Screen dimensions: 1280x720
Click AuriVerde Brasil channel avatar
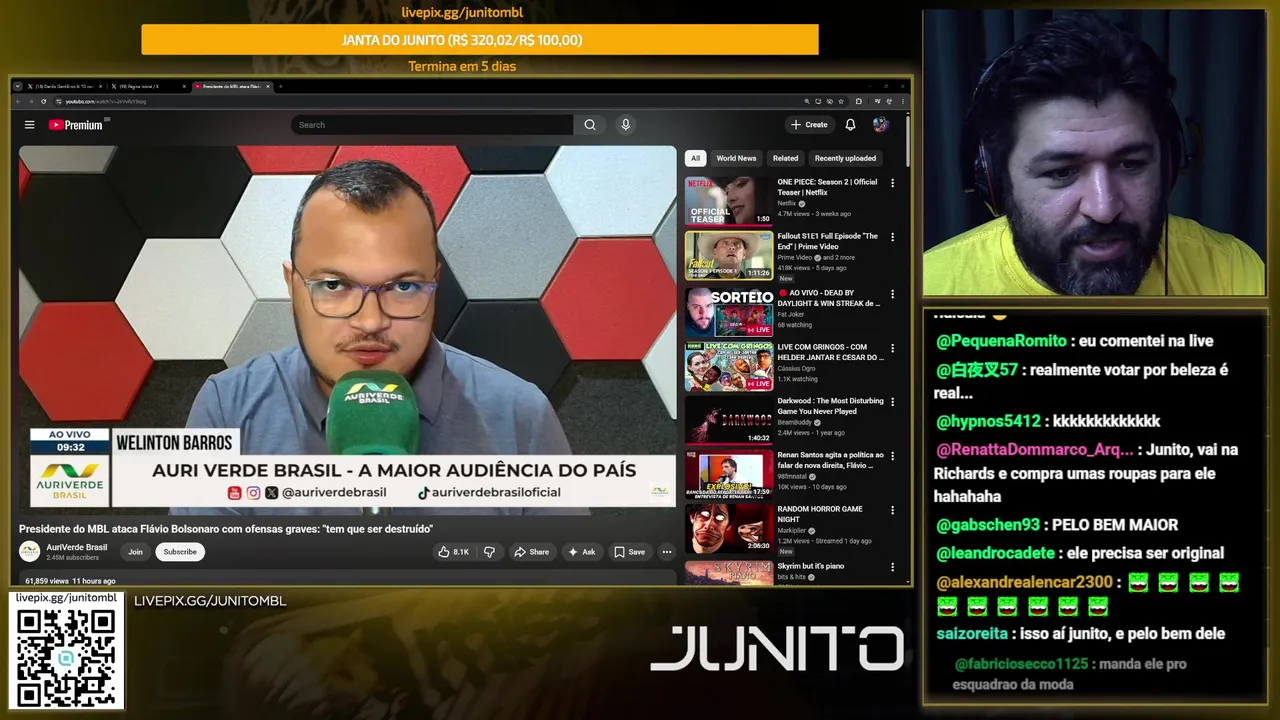[30, 551]
